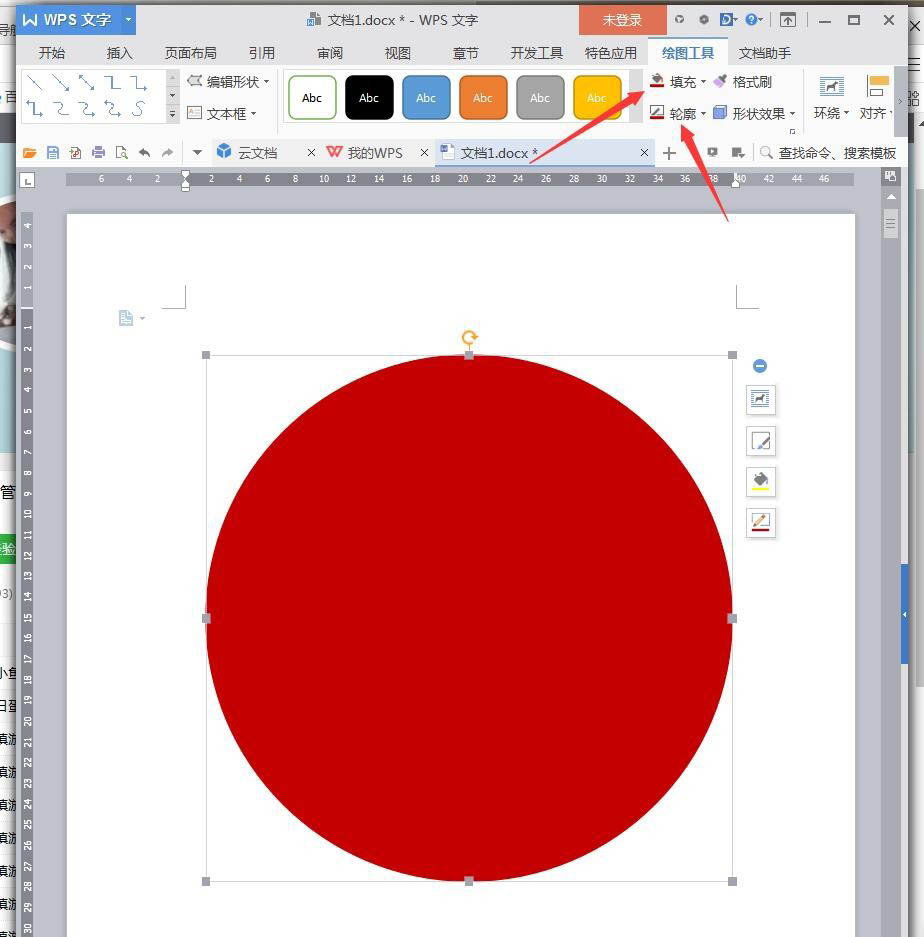Viewport: 924px width, 937px height.
Task: Click the Format Painter (格式刷) icon
Action: click(721, 82)
